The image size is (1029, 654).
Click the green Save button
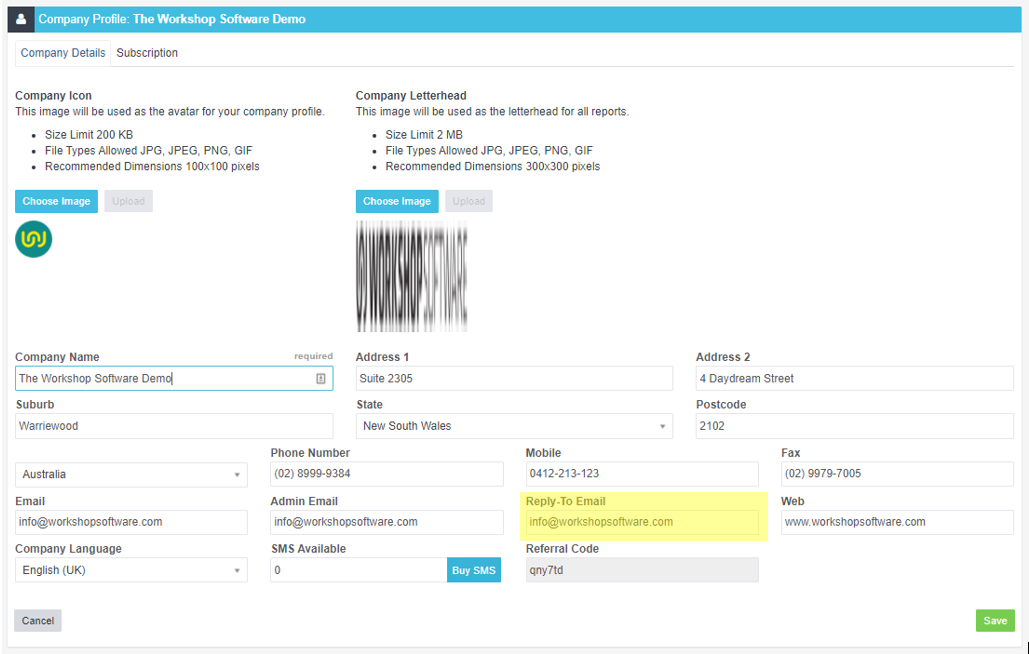click(995, 621)
